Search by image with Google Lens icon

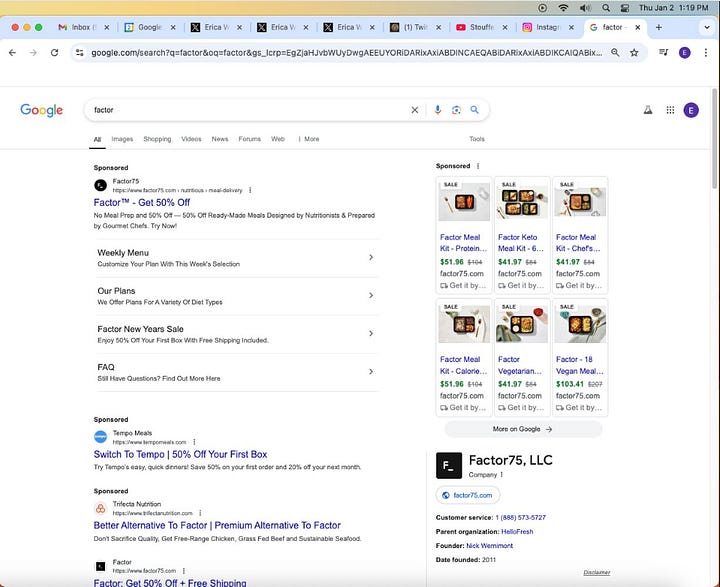click(456, 110)
